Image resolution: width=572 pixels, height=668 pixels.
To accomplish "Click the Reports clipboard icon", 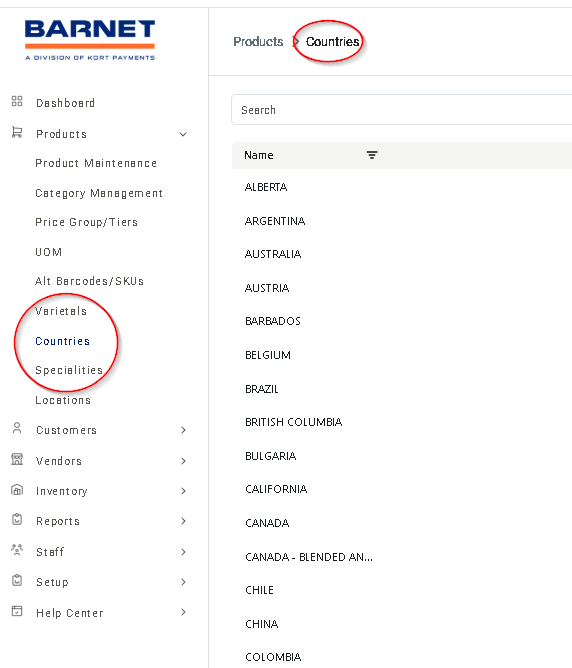I will click(x=17, y=519).
